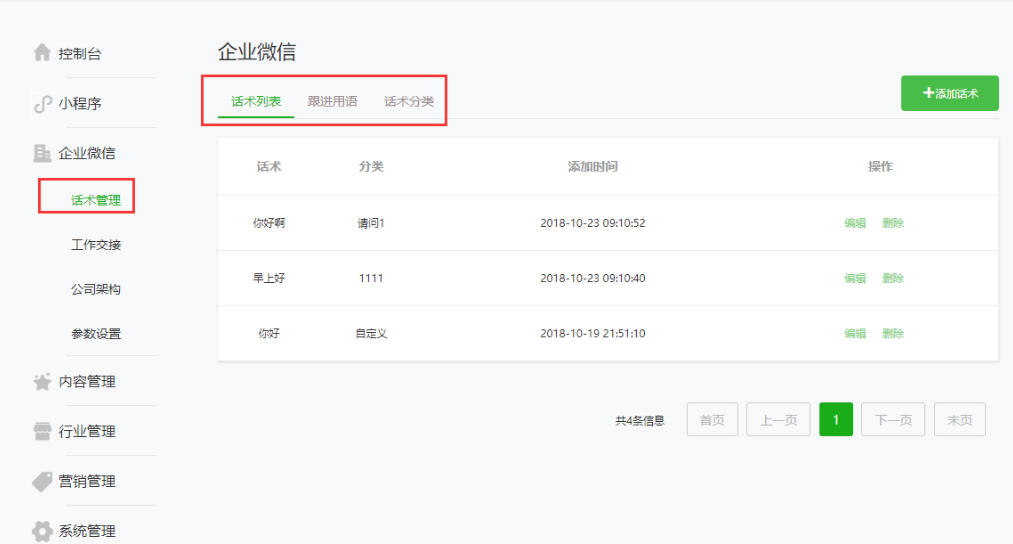Delete the 早上好 row
Screen dimensions: 1013x544
click(893, 278)
